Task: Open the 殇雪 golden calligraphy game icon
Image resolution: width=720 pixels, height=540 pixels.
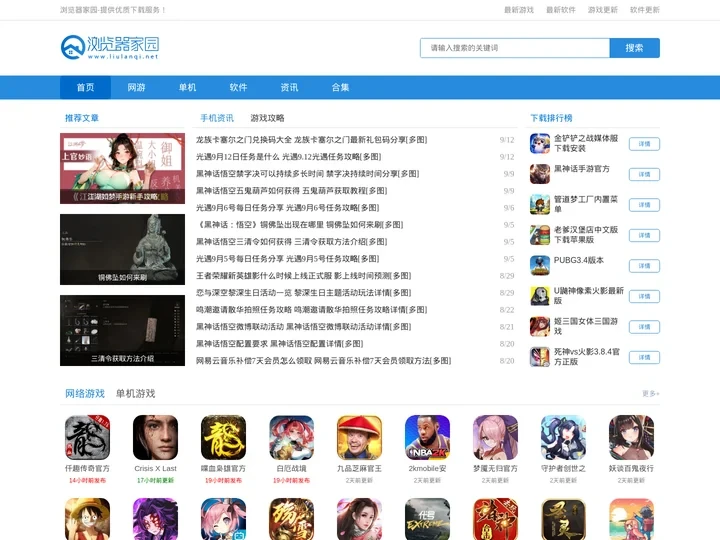Action: click(292, 519)
